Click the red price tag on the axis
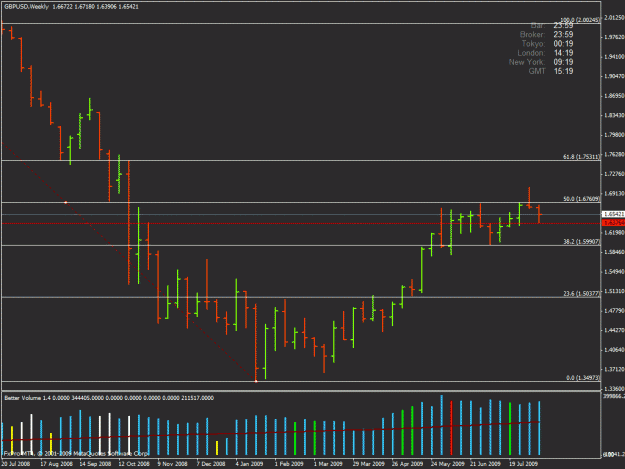The height and width of the screenshot is (469, 625). coord(613,223)
